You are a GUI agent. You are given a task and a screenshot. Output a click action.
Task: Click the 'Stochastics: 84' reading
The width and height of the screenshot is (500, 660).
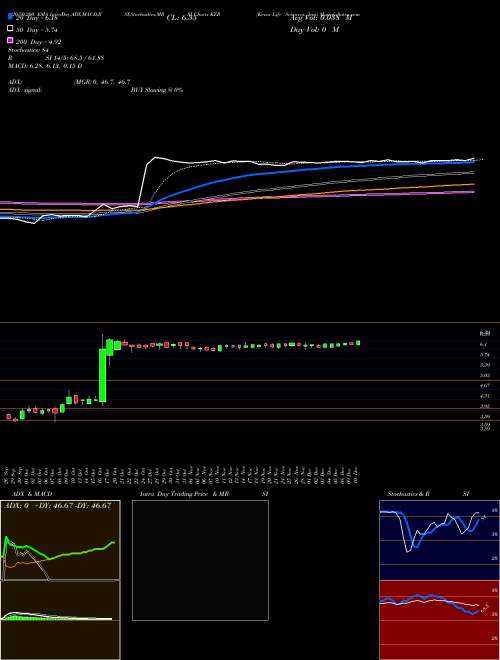(x=29, y=50)
